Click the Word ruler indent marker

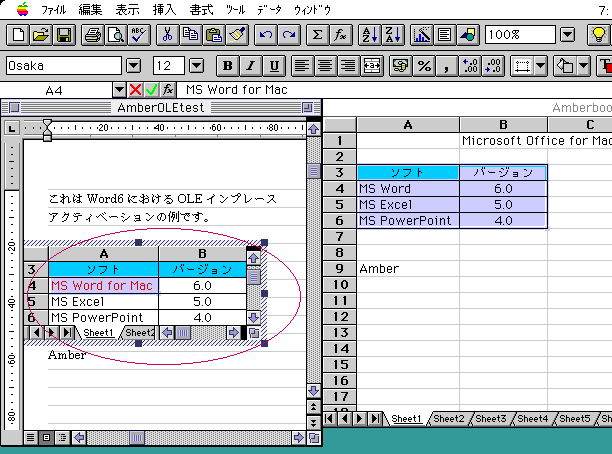pyautogui.click(x=47, y=130)
